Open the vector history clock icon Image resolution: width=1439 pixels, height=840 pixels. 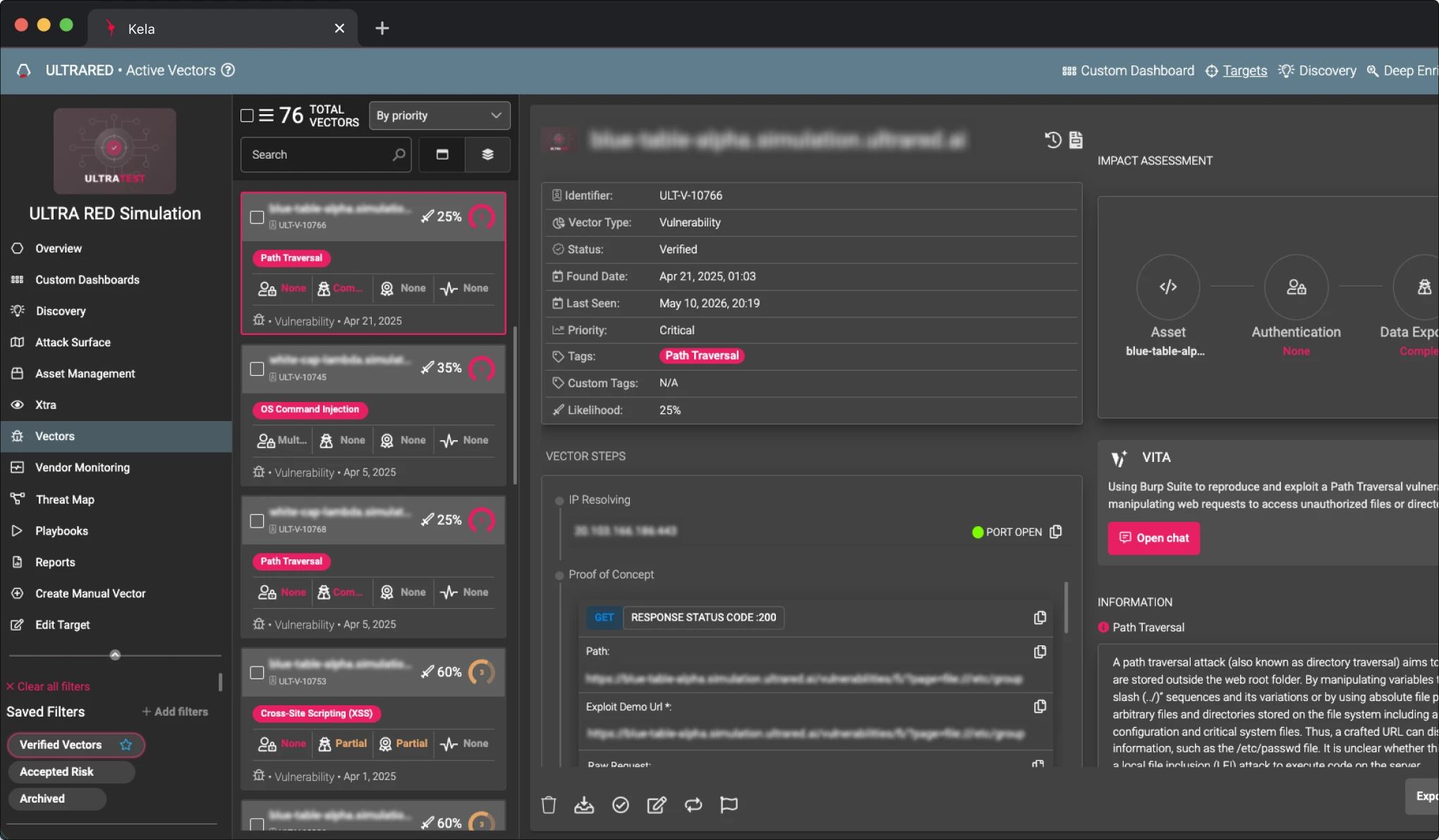(x=1053, y=140)
